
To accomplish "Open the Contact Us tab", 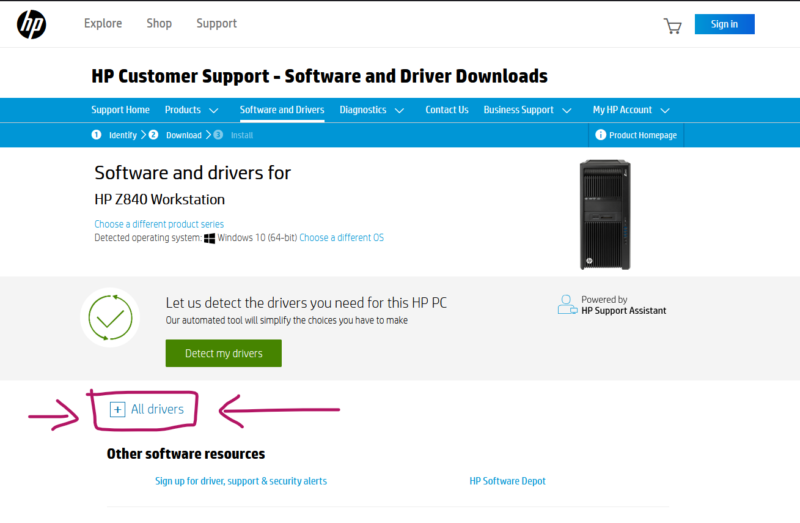I will coord(447,110).
